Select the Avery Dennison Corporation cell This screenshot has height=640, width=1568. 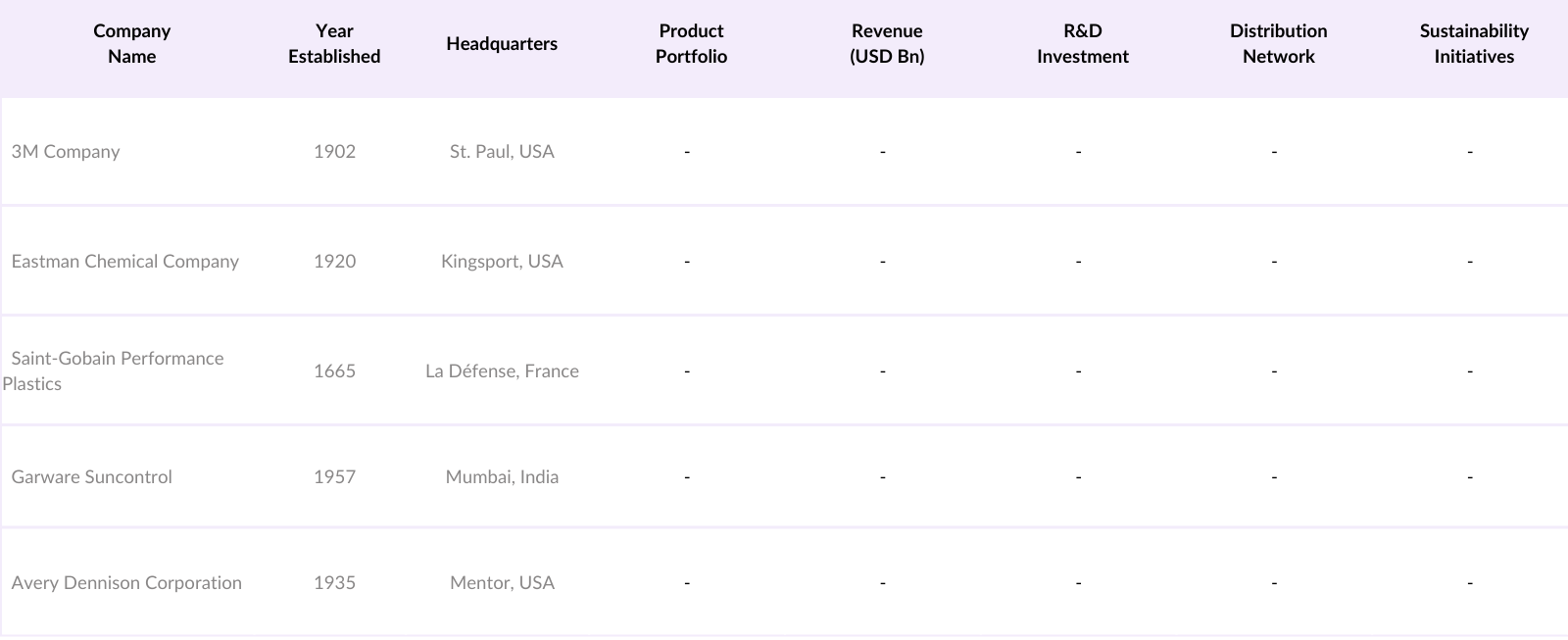click(126, 583)
